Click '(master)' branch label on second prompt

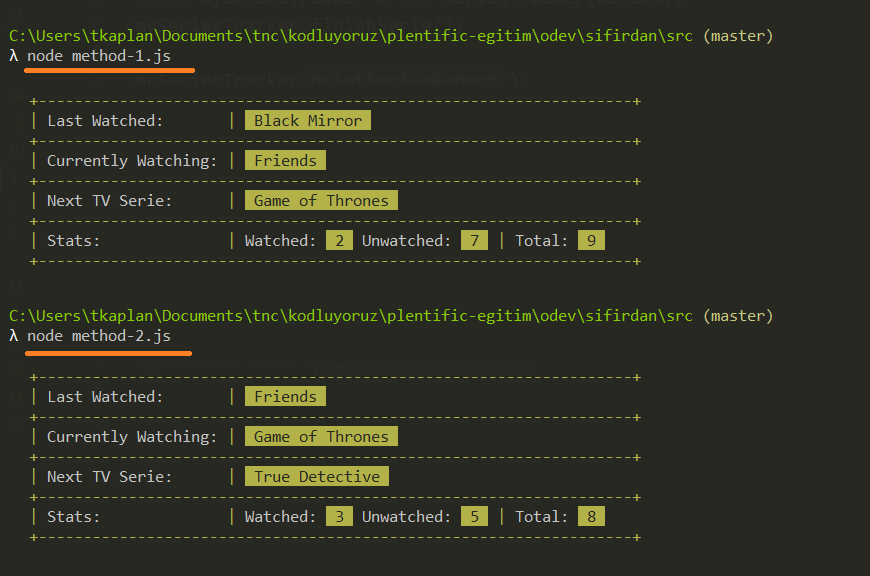(x=738, y=316)
